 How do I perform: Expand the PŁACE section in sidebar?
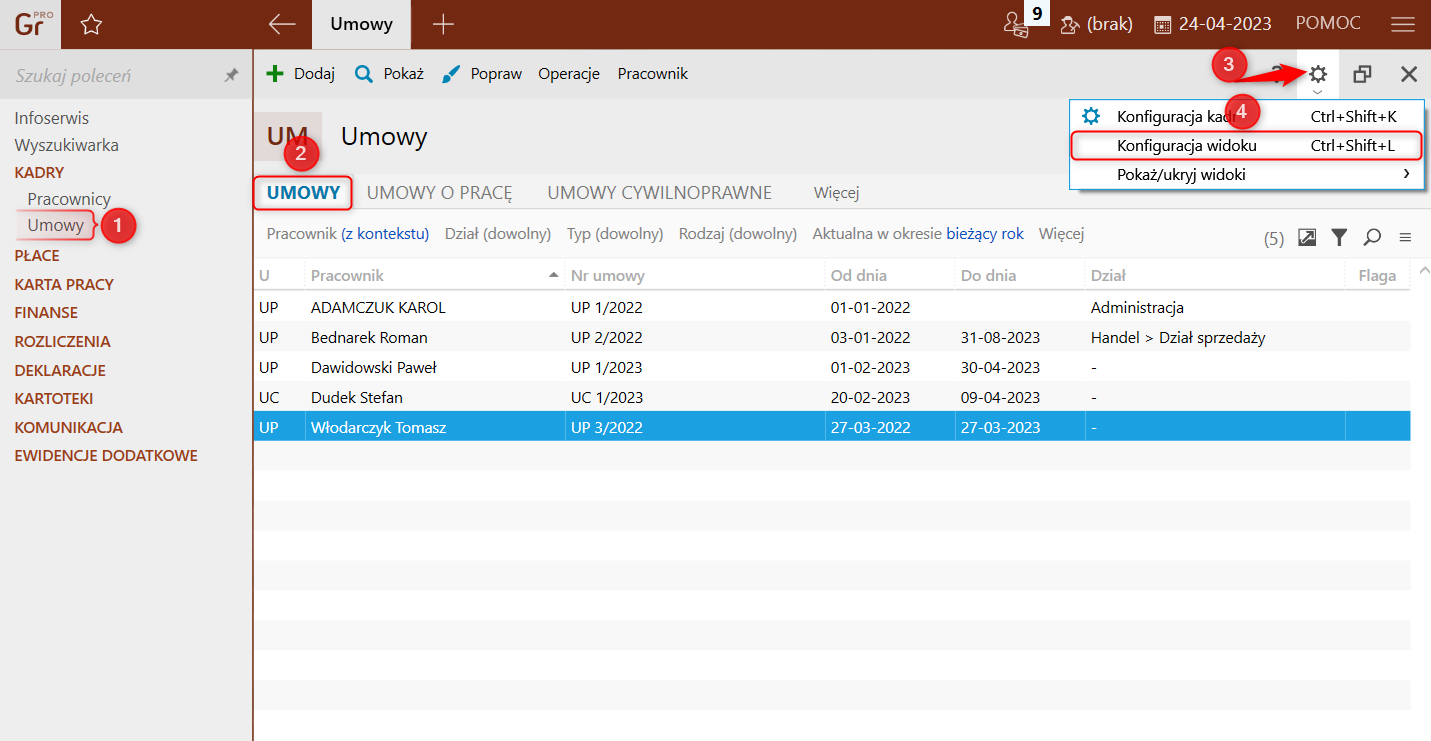[37, 255]
